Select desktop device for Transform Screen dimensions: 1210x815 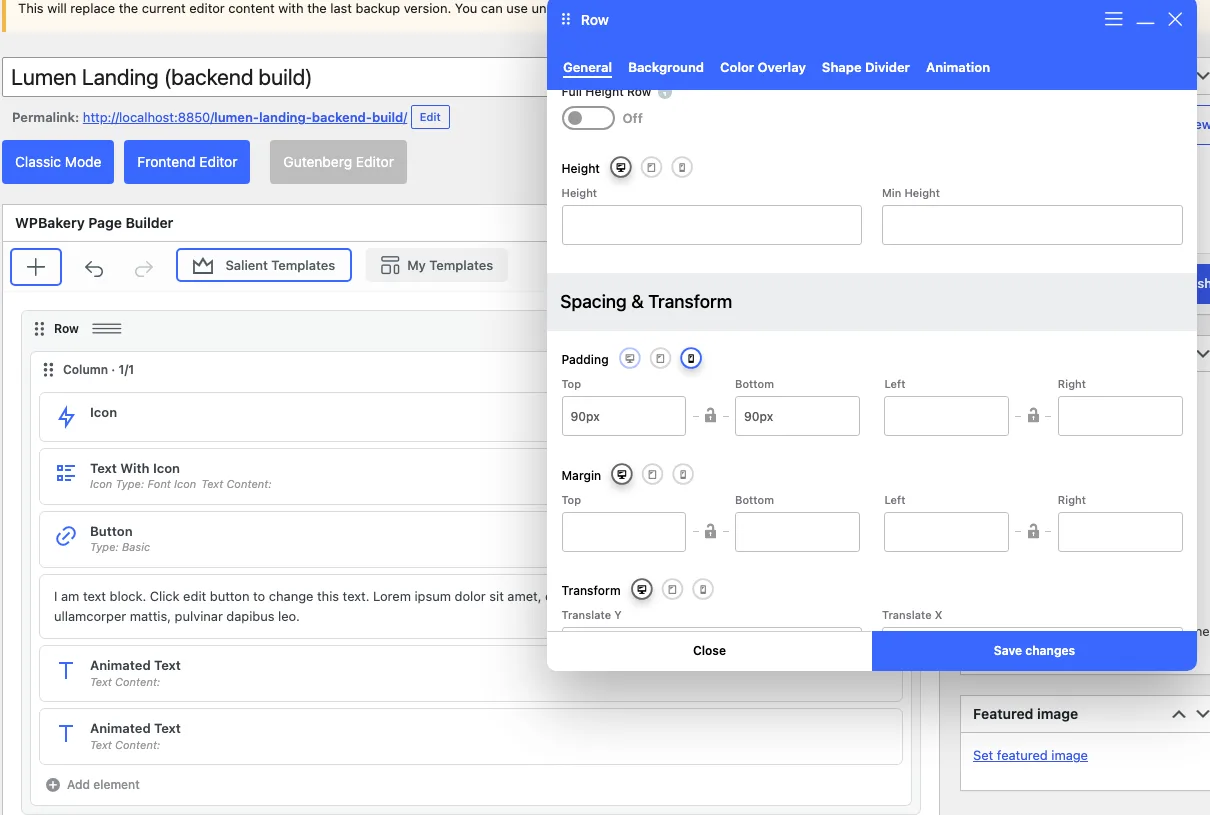pyautogui.click(x=642, y=589)
